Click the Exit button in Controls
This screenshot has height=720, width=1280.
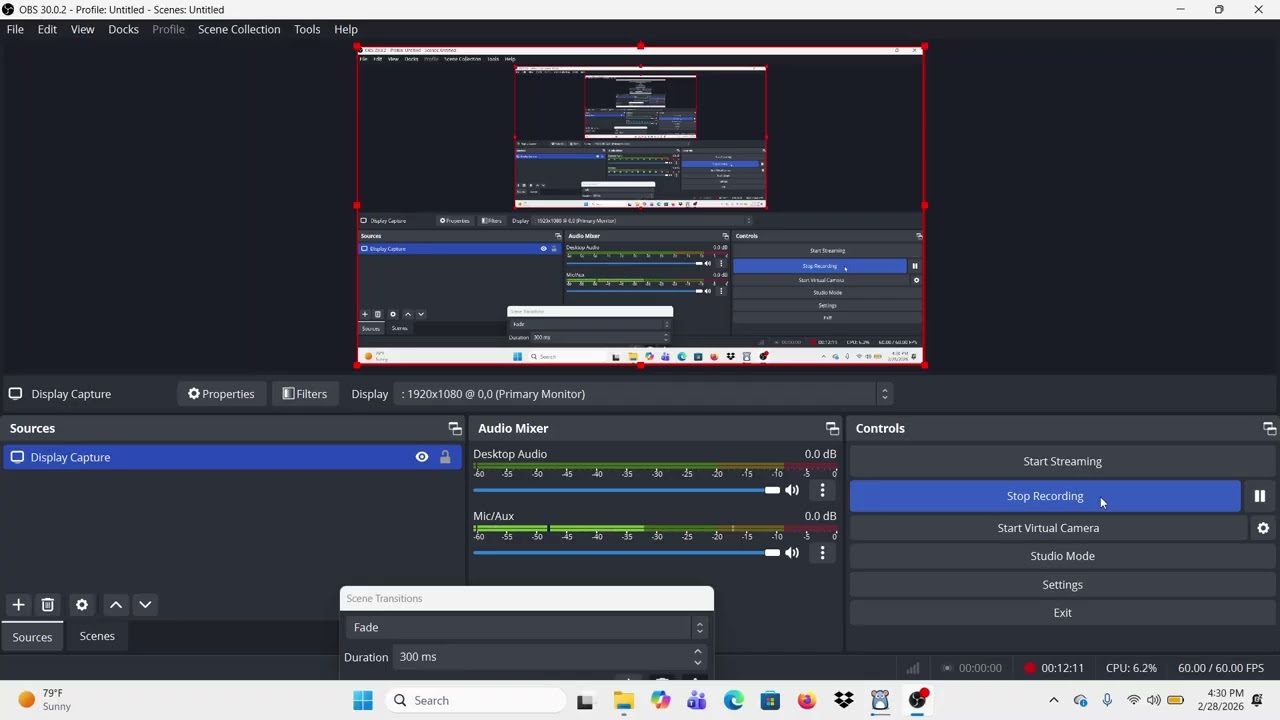click(x=1062, y=613)
